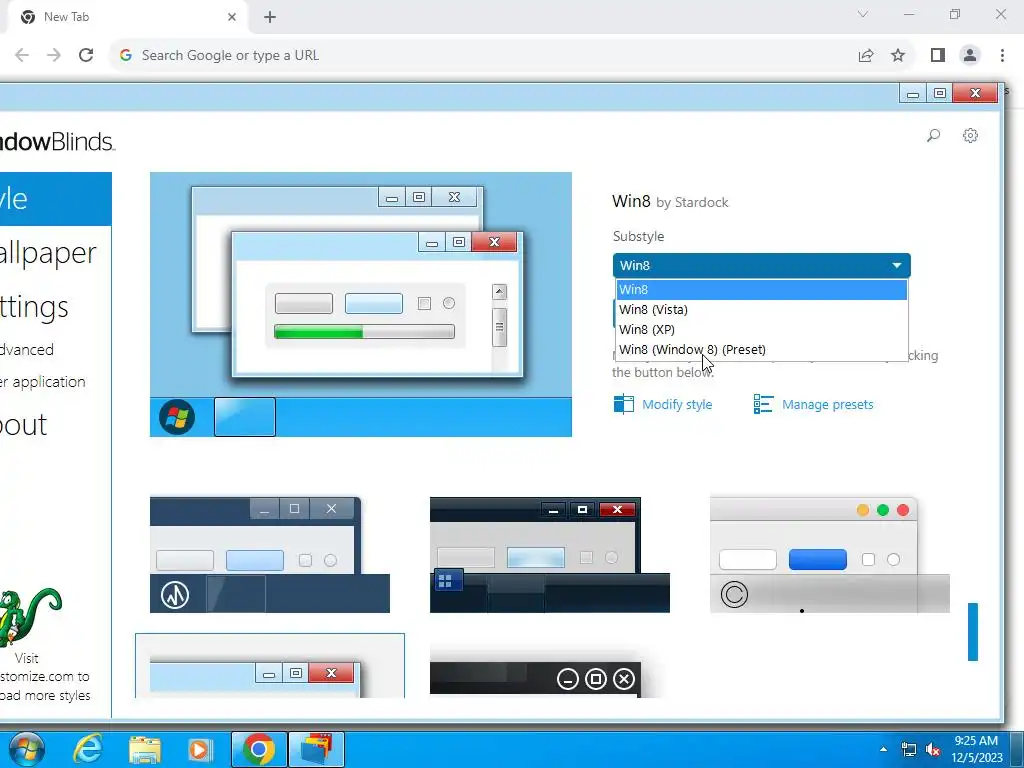Toggle Chrome side panel icon

[938, 55]
